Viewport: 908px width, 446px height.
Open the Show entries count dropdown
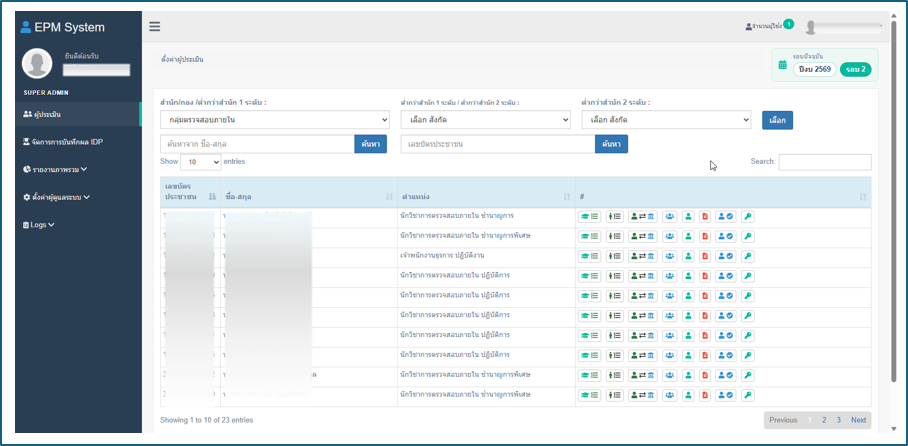tap(201, 162)
